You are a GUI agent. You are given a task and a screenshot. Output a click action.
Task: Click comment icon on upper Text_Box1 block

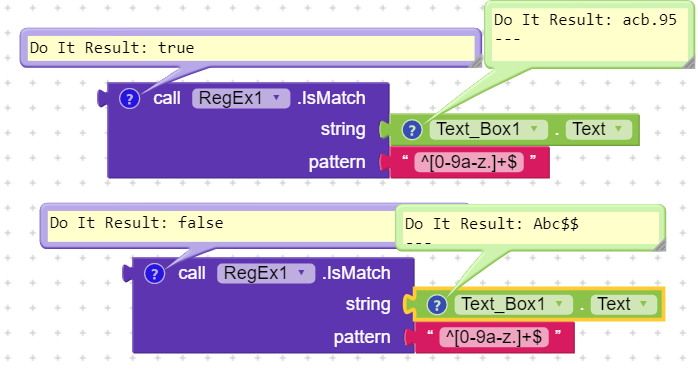[412, 130]
